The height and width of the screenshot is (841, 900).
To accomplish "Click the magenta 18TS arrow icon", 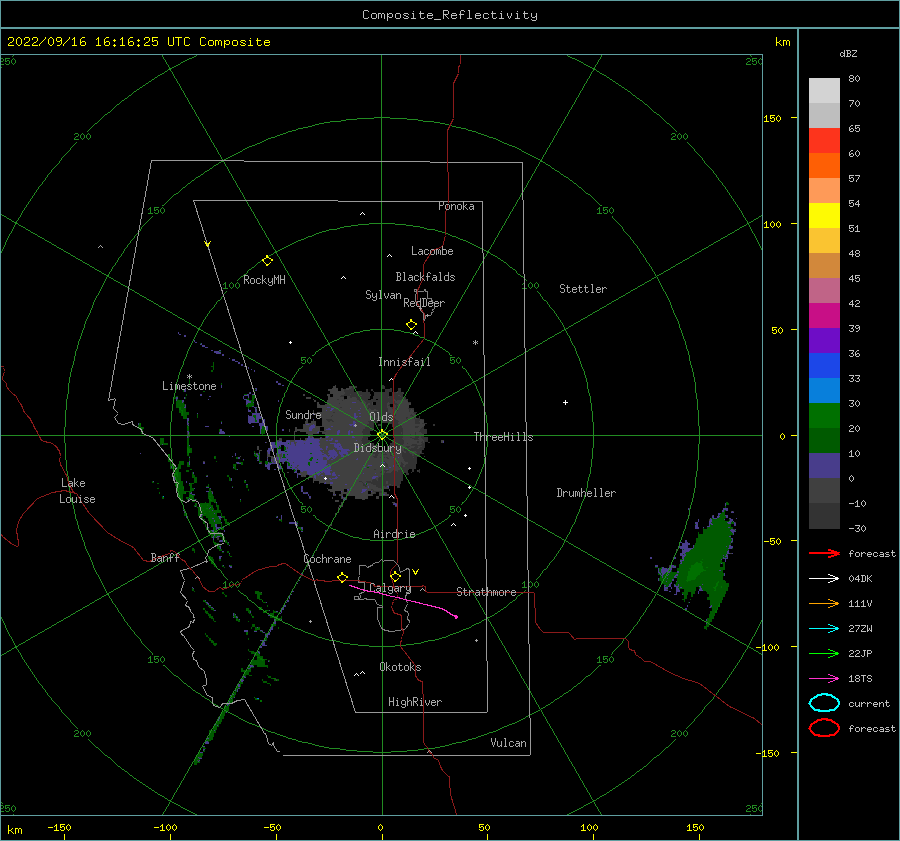I will [824, 679].
